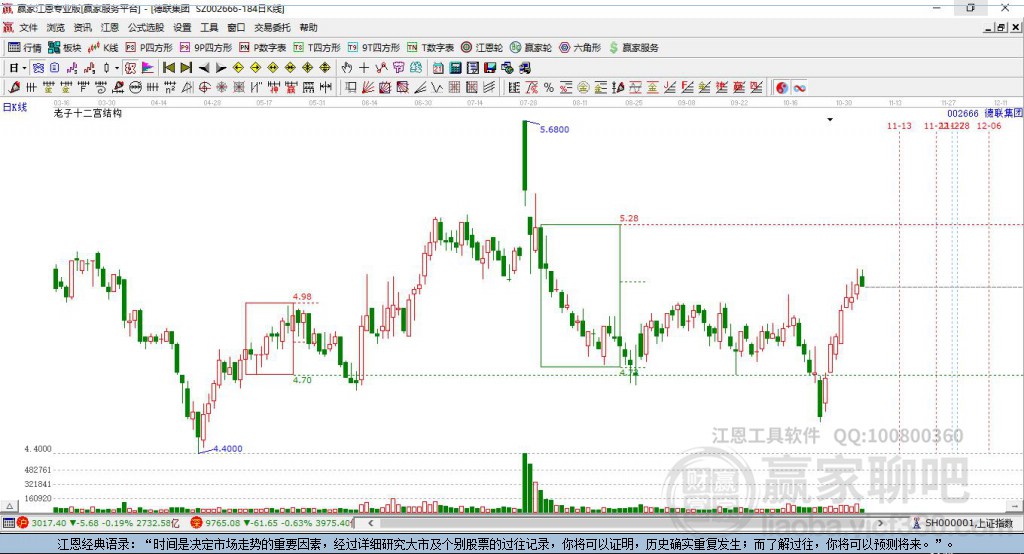Click the horizontal scrollbar left arrow
This screenshot has height=554, width=1024.
point(370,523)
